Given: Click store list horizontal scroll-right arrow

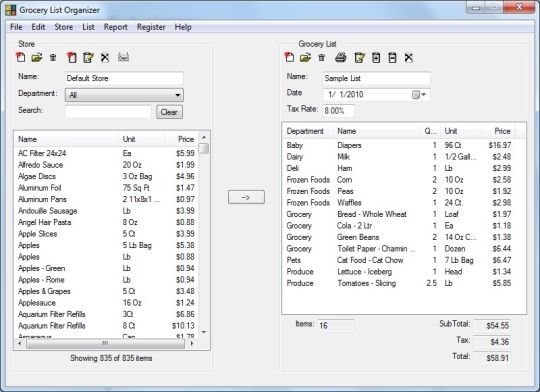Looking at the screenshot, I should tap(192, 343).
